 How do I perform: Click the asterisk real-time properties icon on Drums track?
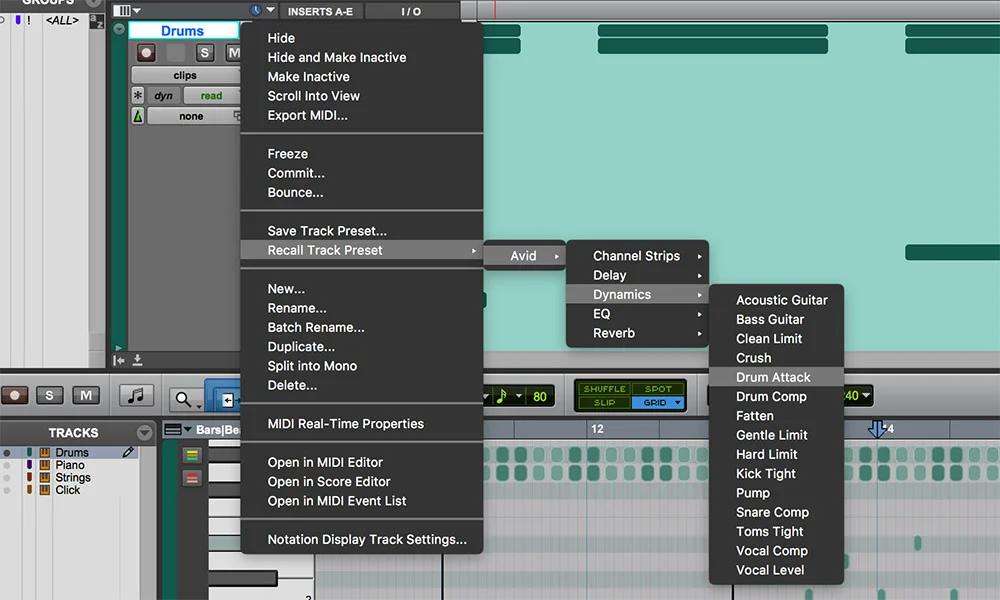[x=138, y=96]
